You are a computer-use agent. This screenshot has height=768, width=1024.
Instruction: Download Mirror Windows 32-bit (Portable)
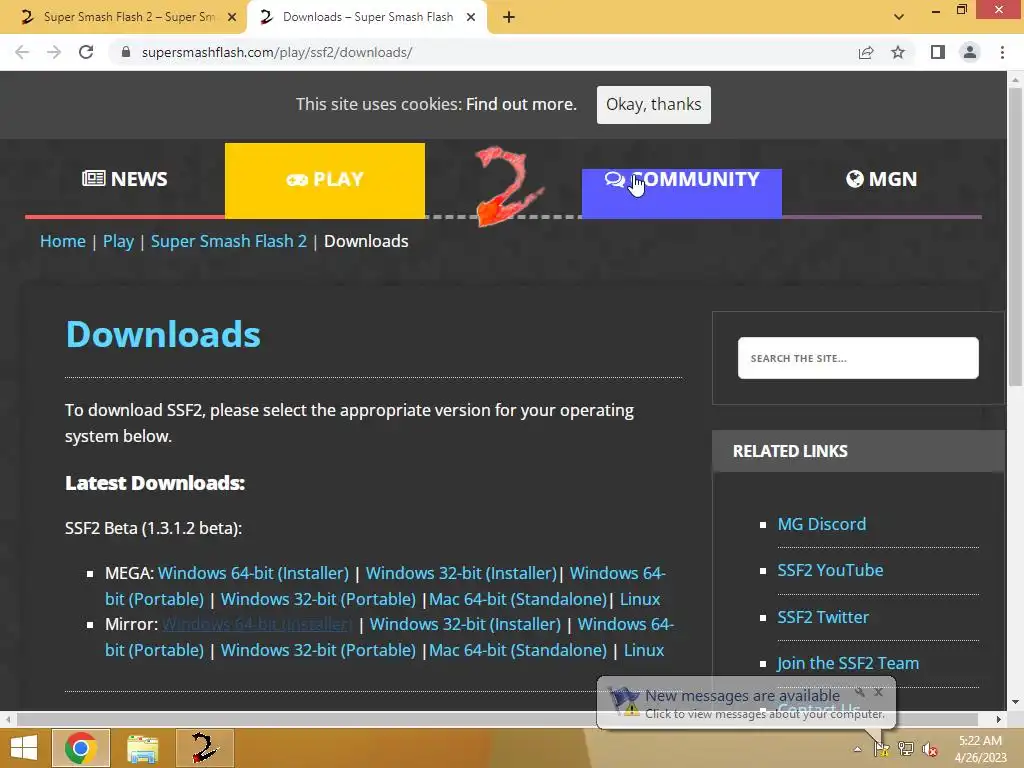click(318, 650)
